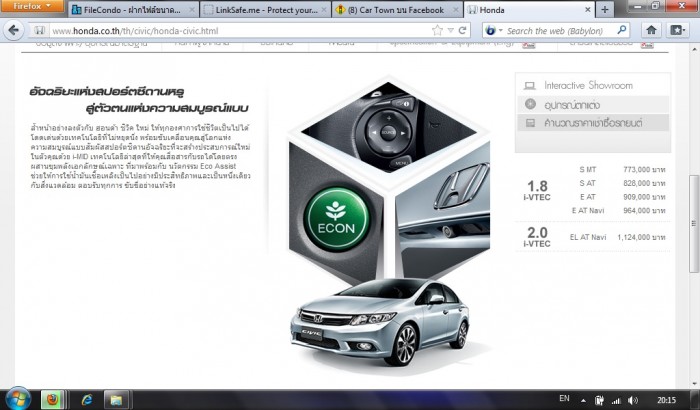Viewport: 700px width, 410px height.
Task: Click the EN language indicator
Action: click(564, 398)
